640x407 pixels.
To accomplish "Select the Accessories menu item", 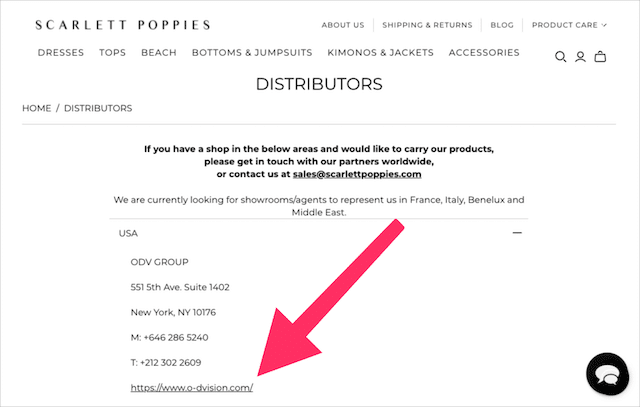I will (x=484, y=53).
